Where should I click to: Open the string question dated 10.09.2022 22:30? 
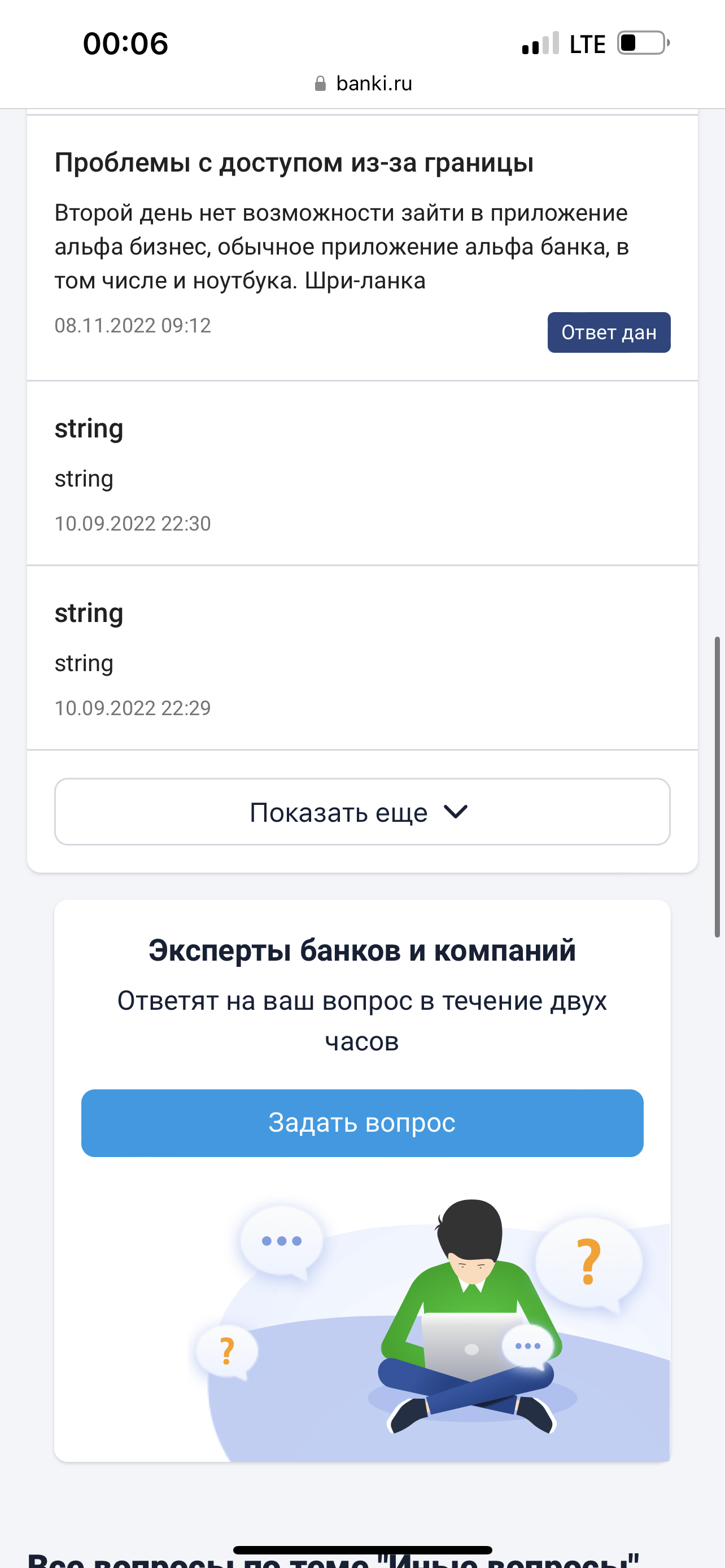click(x=362, y=474)
